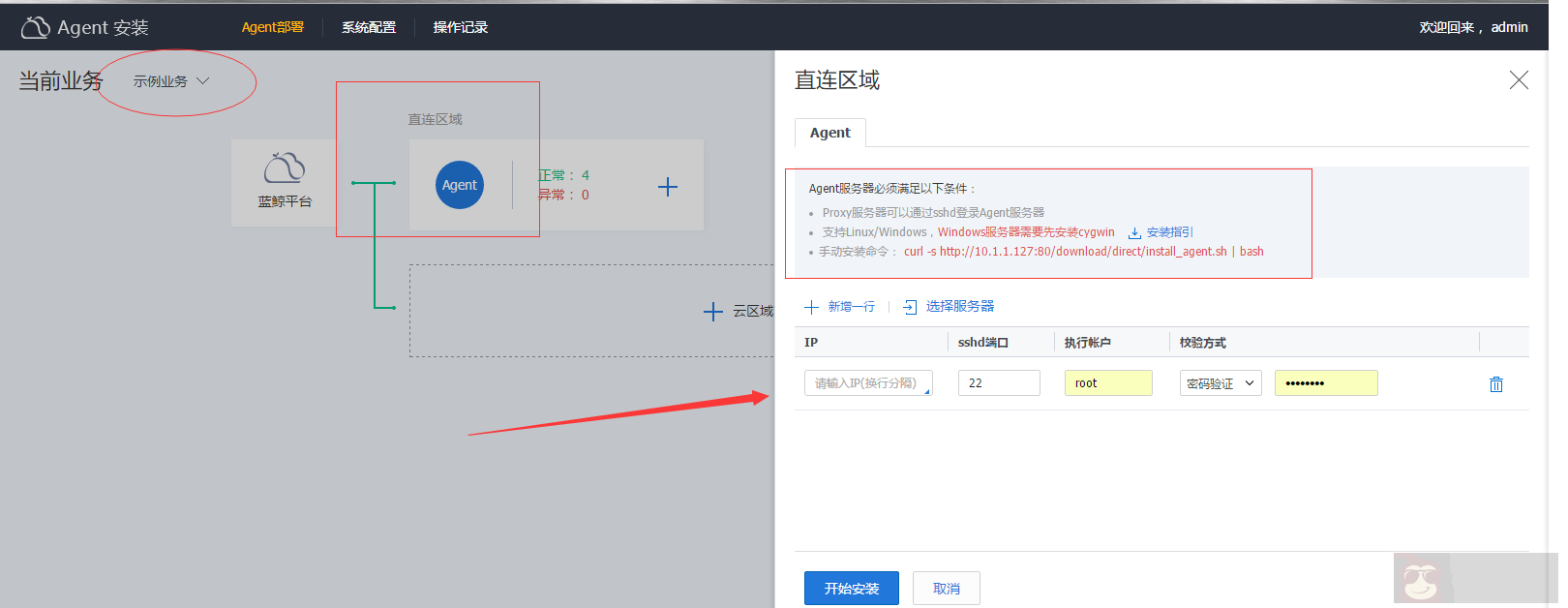Click the 取消 button

pos(947,589)
